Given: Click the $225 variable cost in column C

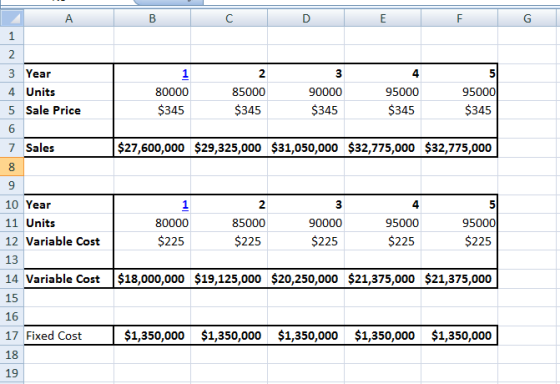Looking at the screenshot, I should point(248,241).
